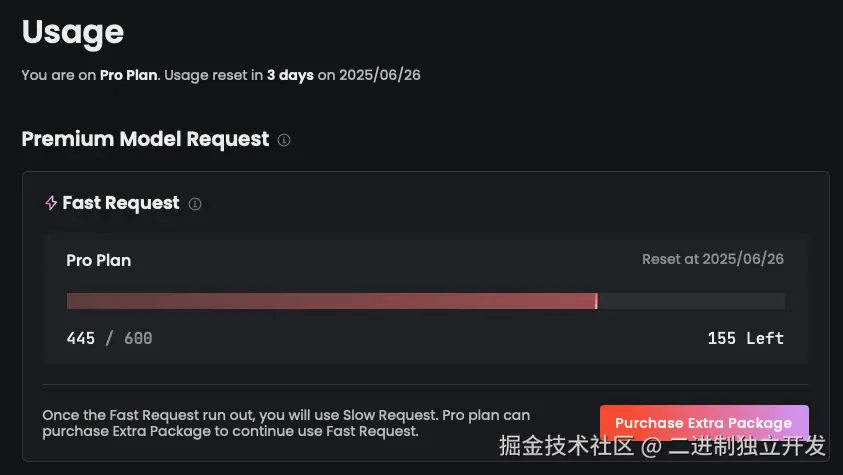843x475 pixels.
Task: Click the "155 Left" remaining count
Action: 745,338
